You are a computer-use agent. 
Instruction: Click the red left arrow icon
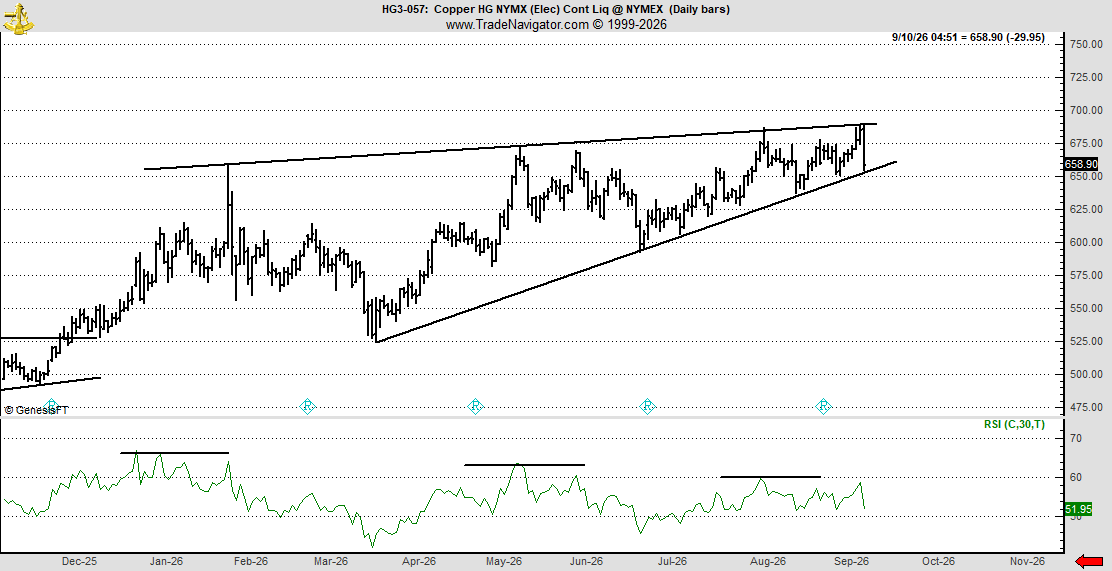point(1089,562)
